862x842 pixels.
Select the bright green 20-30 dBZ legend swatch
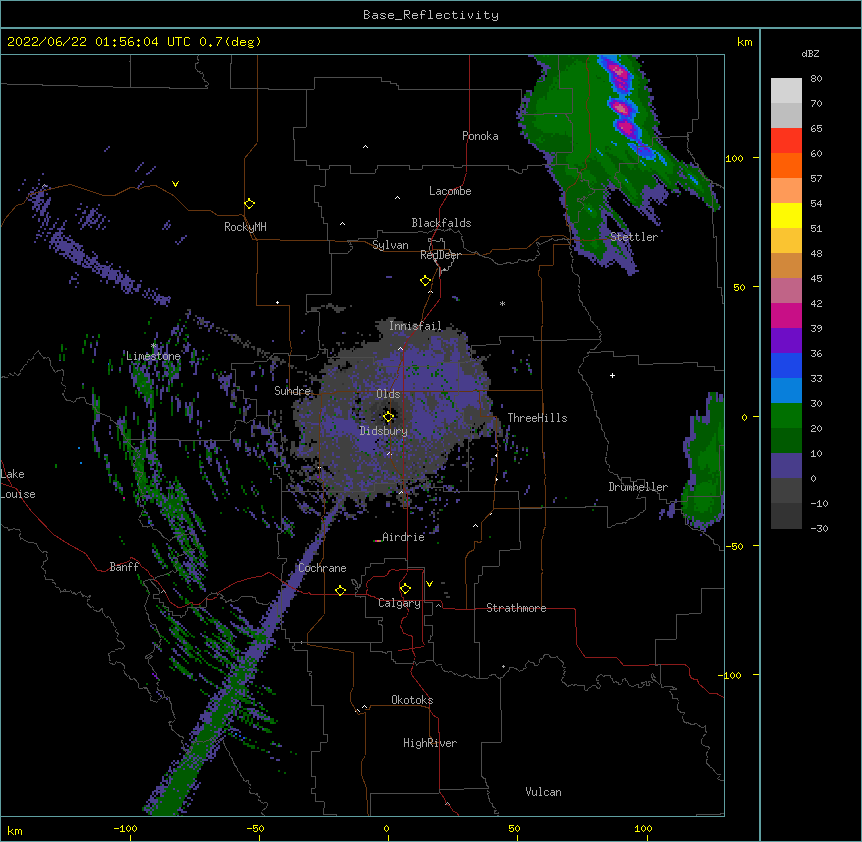point(786,416)
